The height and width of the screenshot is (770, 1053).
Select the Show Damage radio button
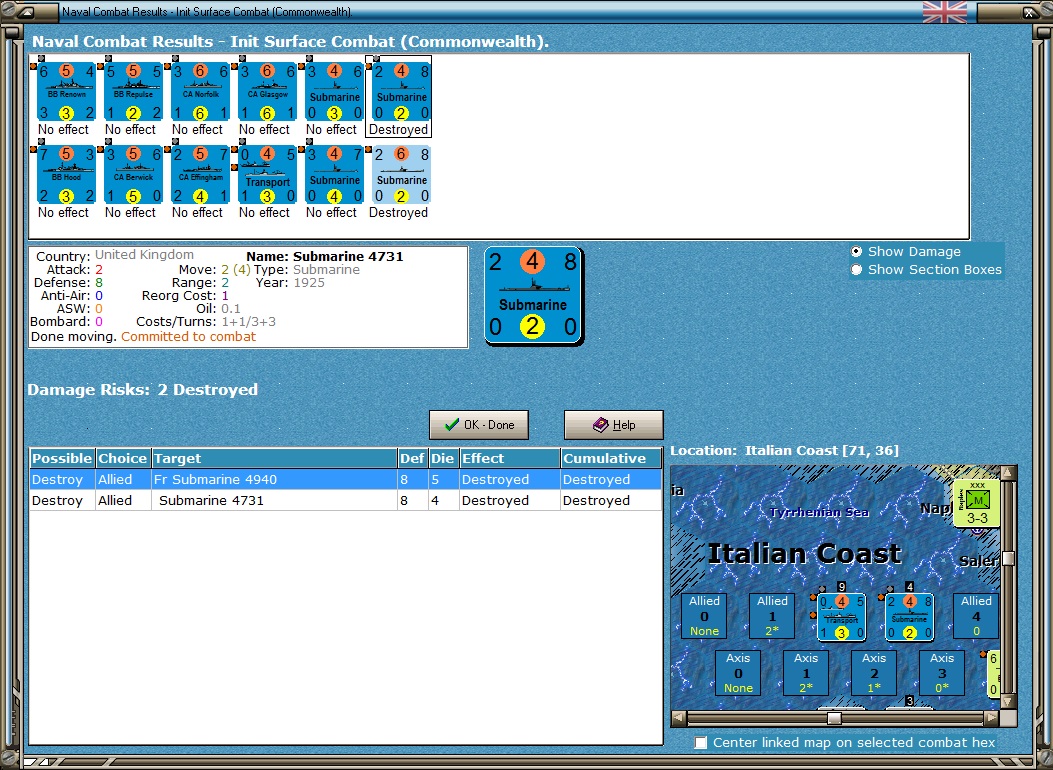coord(856,252)
